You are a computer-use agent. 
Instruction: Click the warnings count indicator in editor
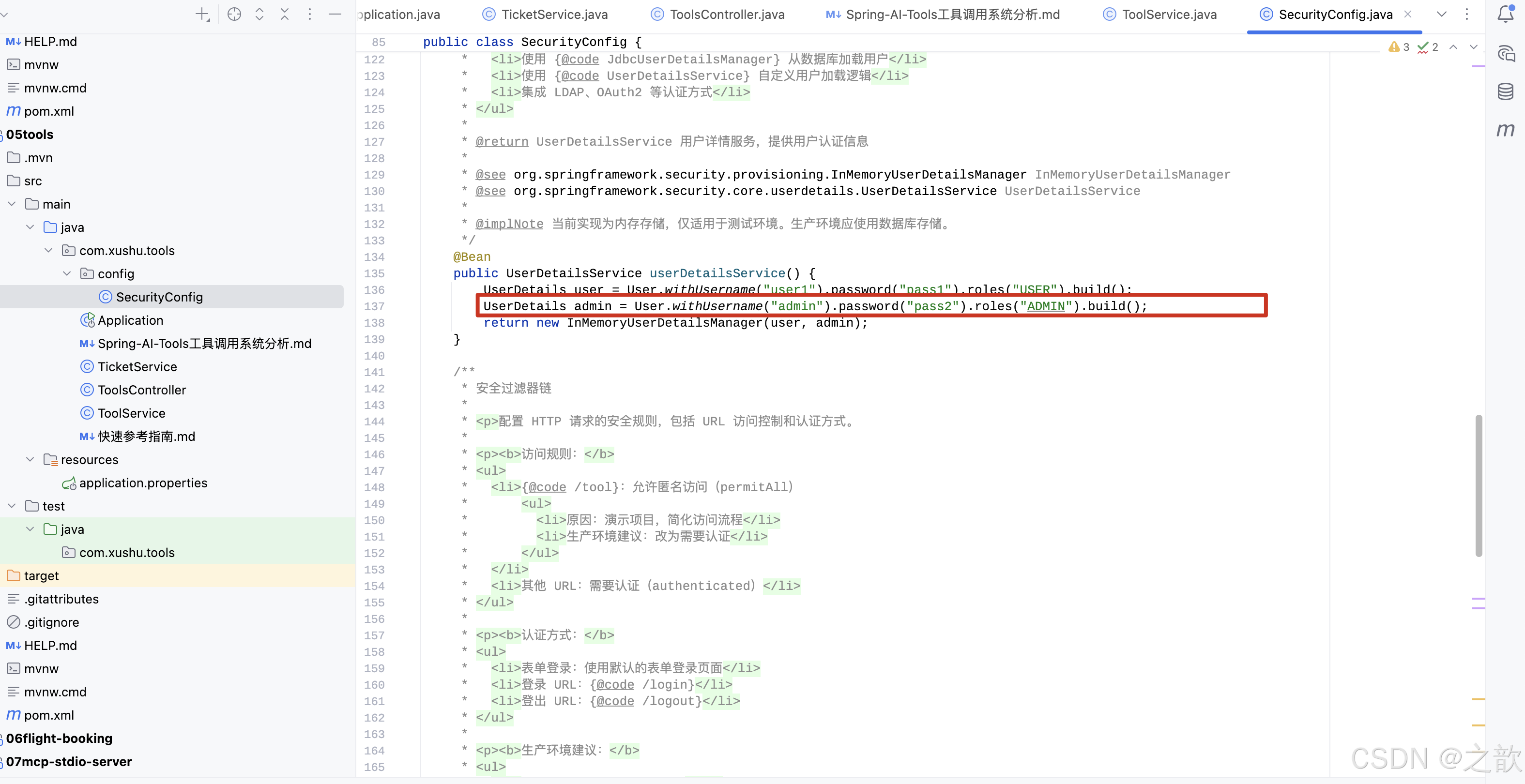point(1399,47)
